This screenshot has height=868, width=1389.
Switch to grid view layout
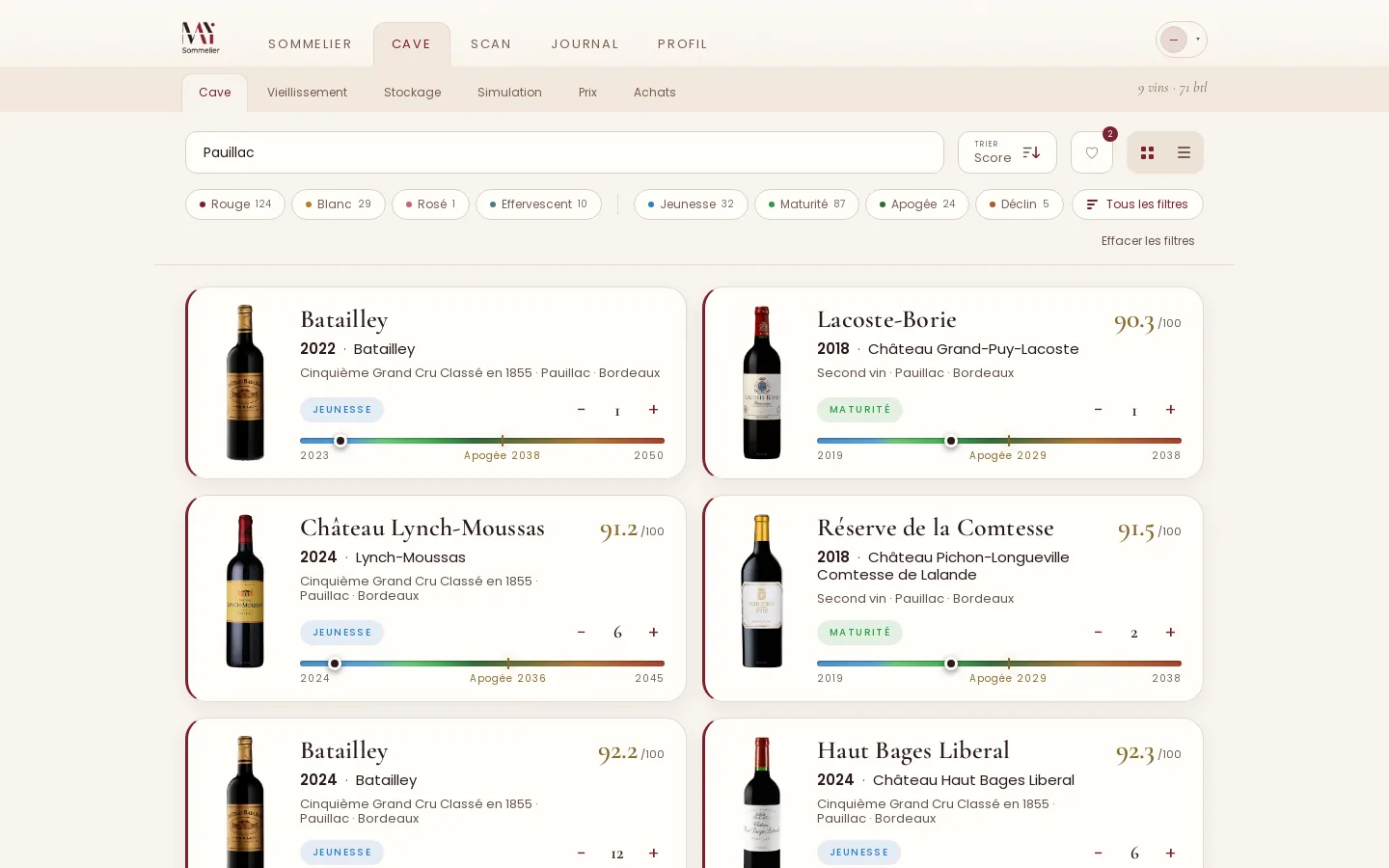click(x=1147, y=152)
